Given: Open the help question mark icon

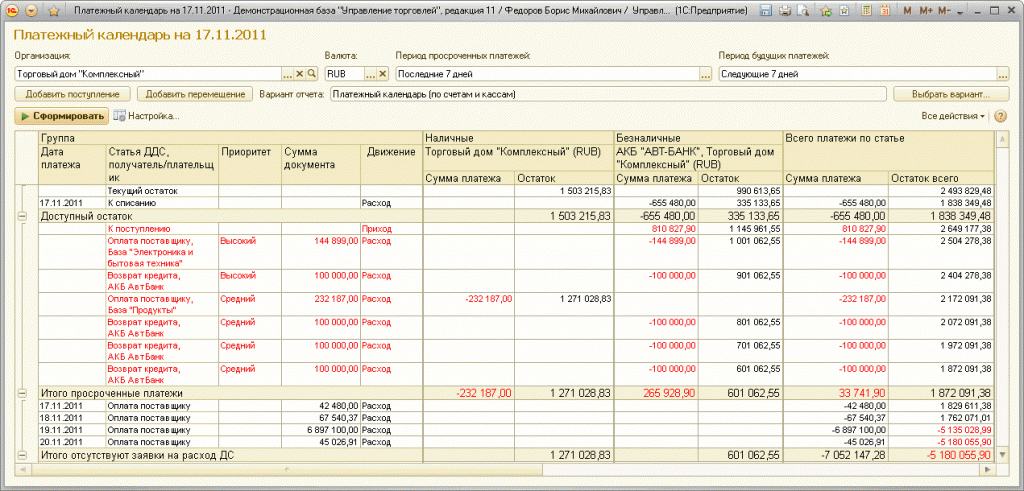Looking at the screenshot, I should (1000, 116).
